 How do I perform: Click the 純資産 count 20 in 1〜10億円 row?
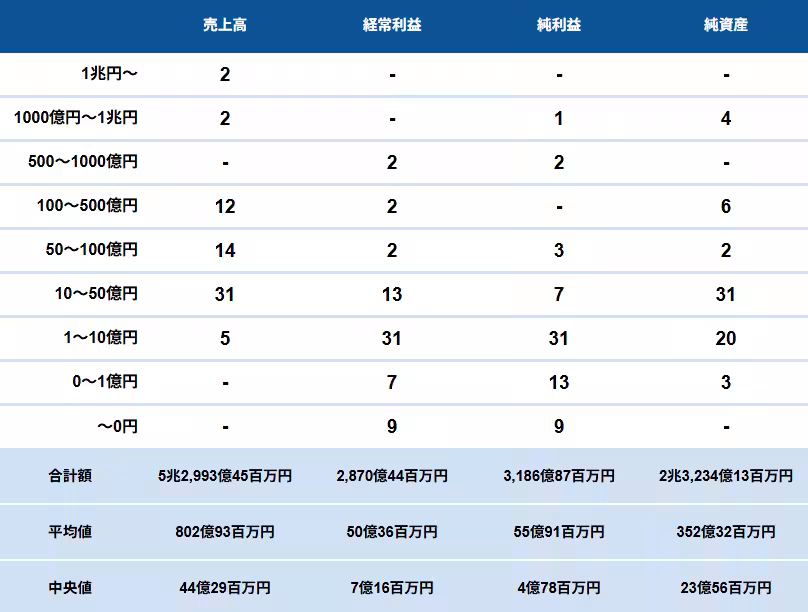726,338
